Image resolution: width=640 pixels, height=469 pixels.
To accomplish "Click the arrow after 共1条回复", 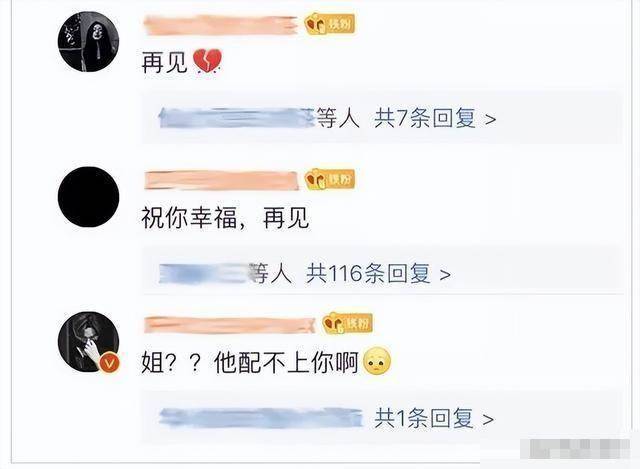I will click(x=488, y=419).
